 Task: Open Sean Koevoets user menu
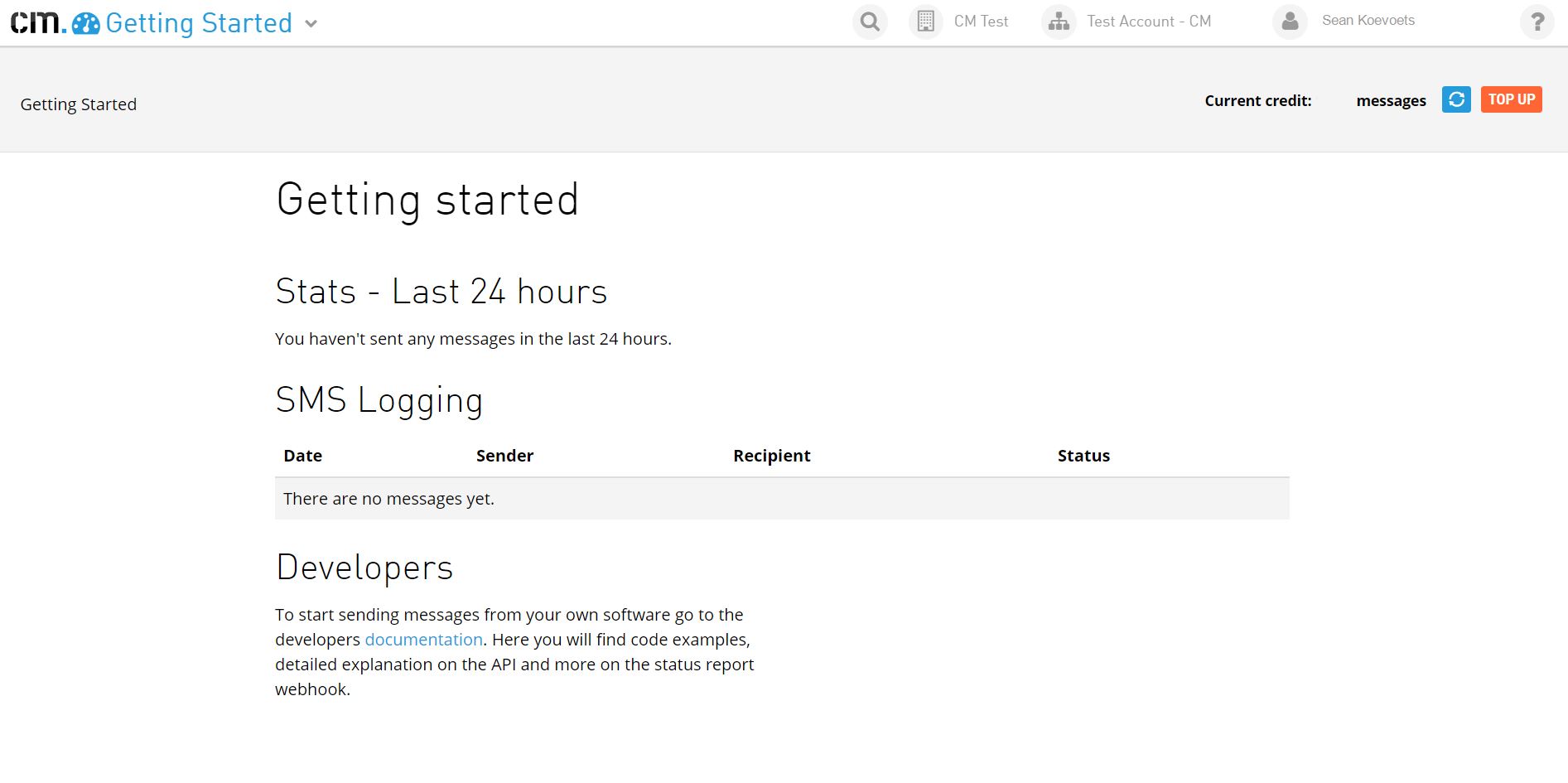click(x=1368, y=21)
